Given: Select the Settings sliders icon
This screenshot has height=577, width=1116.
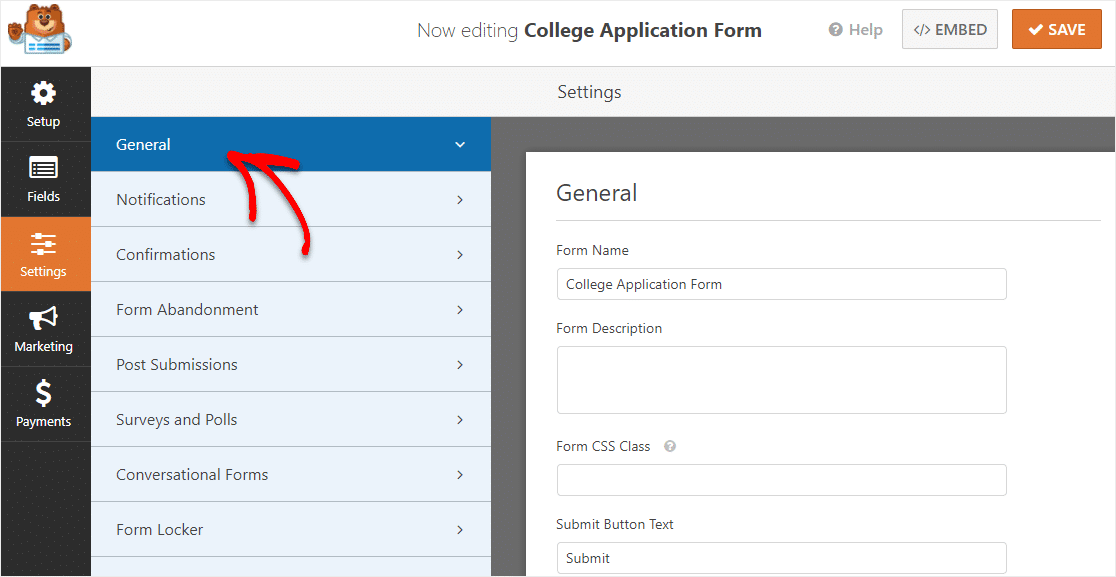Looking at the screenshot, I should click(x=43, y=244).
